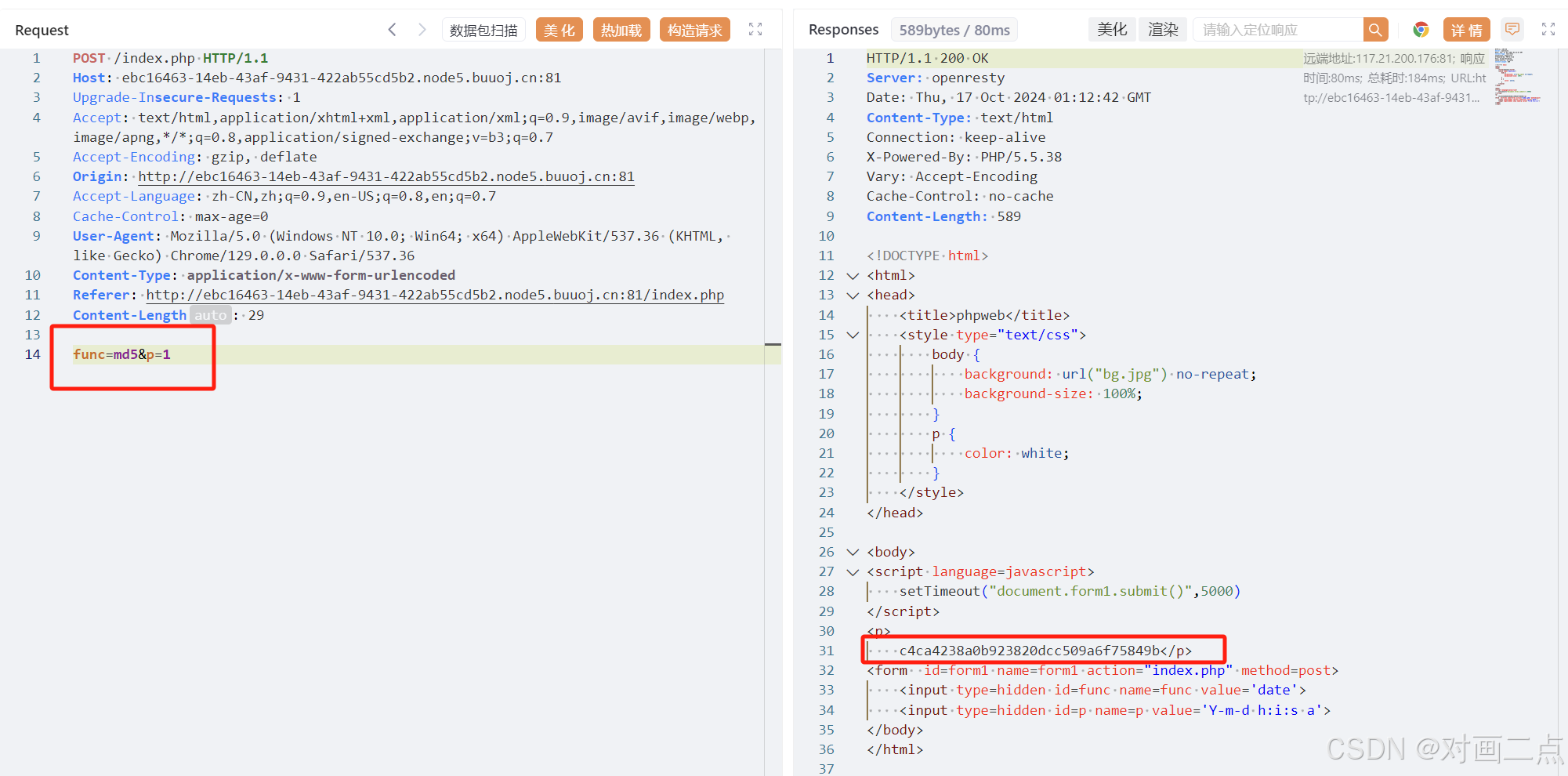1568x776 pixels.
Task: Click the 渲染 render button
Action: click(1163, 30)
